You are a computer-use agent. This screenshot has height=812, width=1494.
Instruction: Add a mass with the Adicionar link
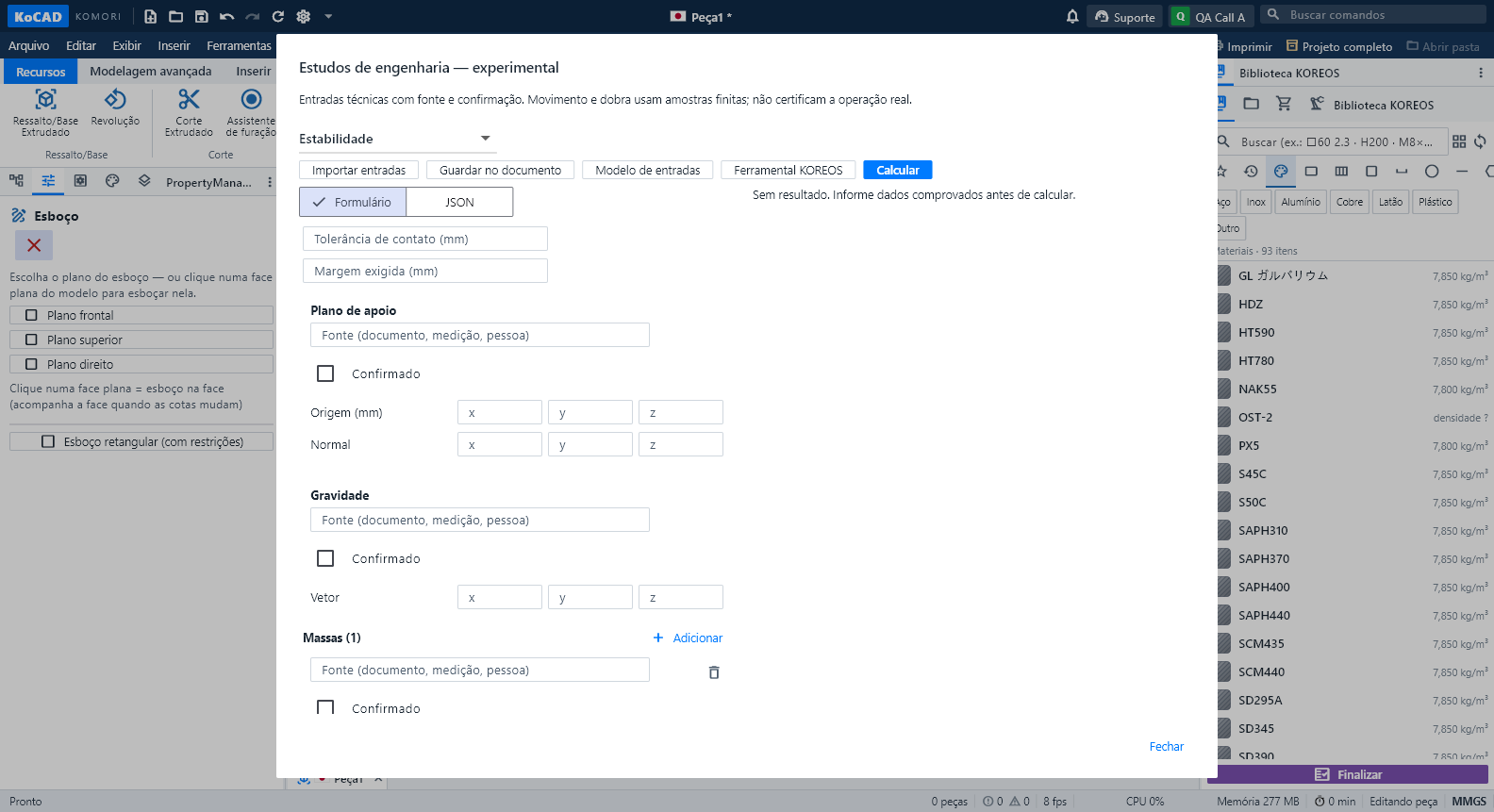coord(688,638)
